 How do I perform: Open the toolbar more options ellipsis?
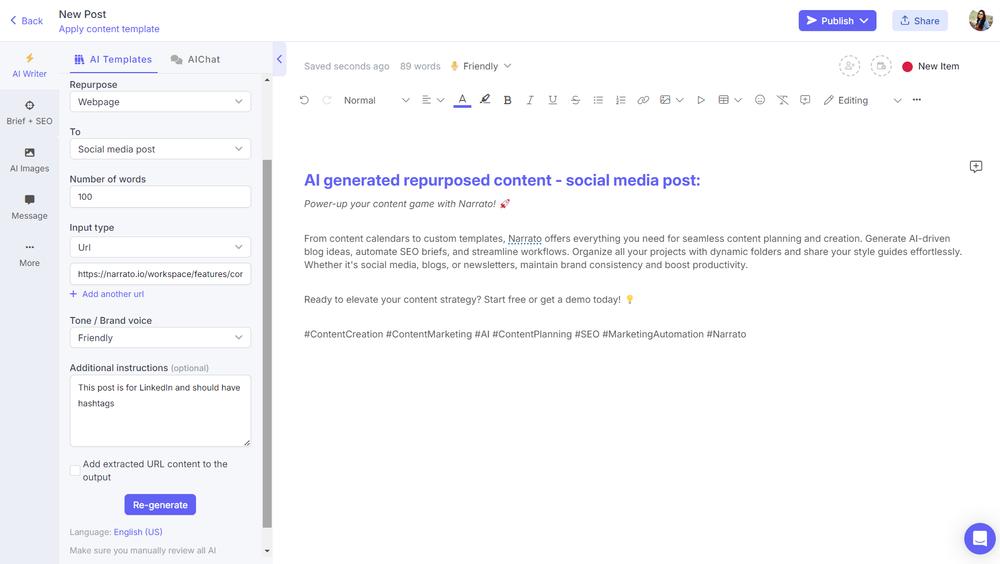[916, 100]
